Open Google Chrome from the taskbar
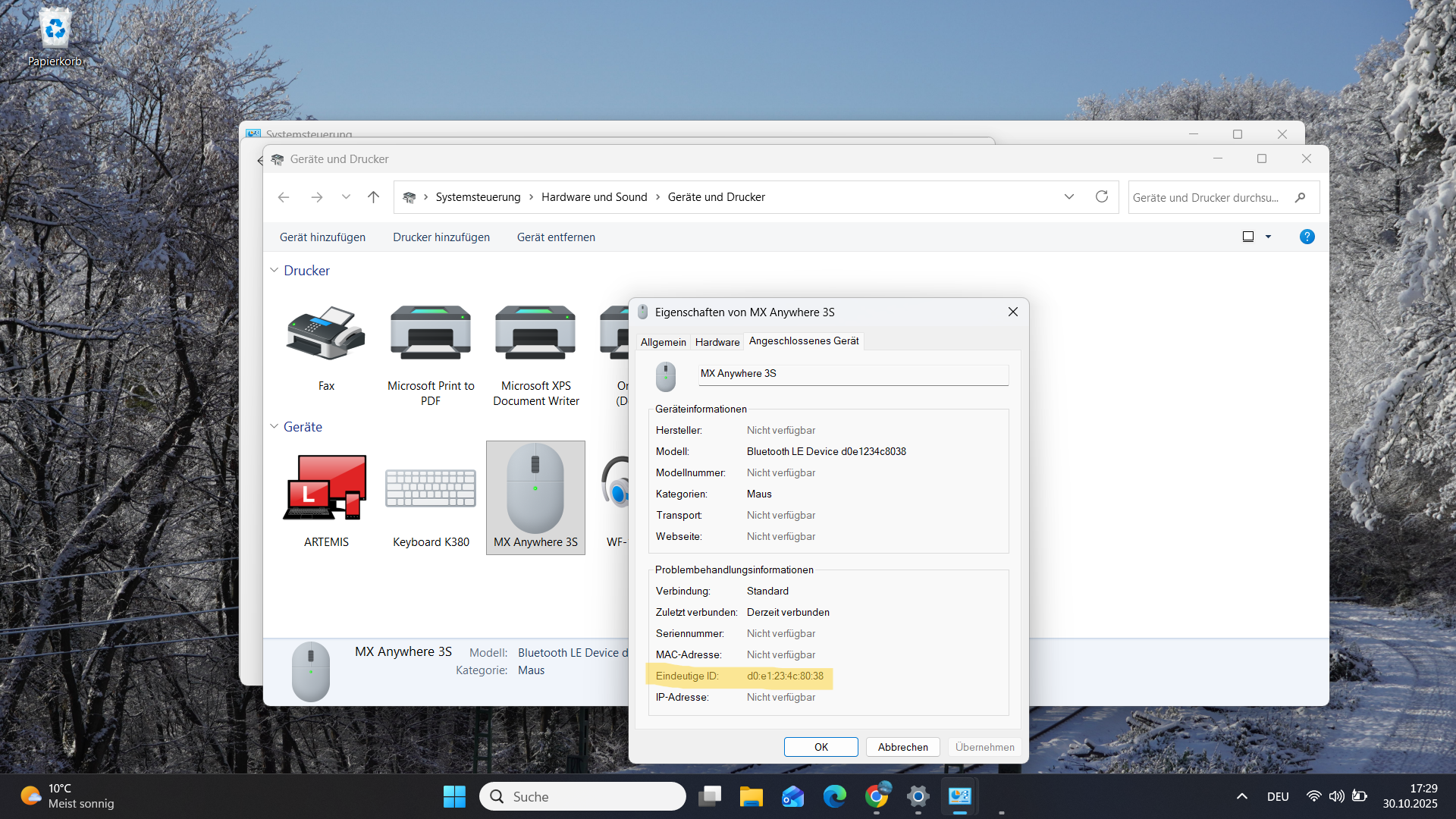The height and width of the screenshot is (819, 1456). click(x=877, y=796)
